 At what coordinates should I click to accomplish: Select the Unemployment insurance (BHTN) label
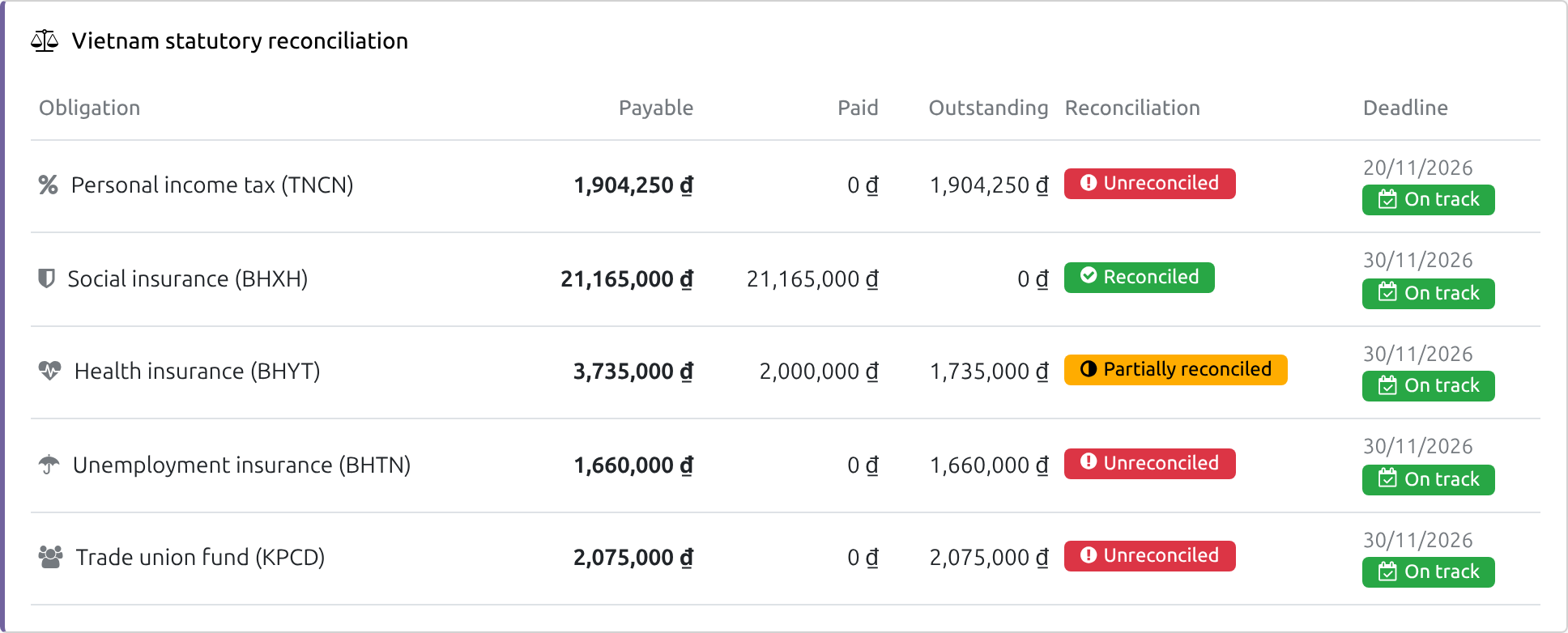point(242,465)
